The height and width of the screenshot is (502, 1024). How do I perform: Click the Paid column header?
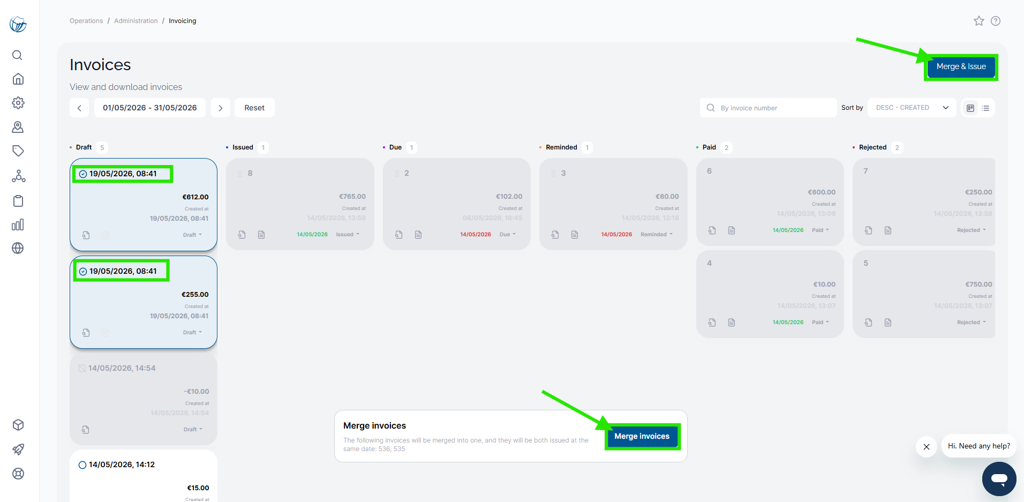point(711,148)
